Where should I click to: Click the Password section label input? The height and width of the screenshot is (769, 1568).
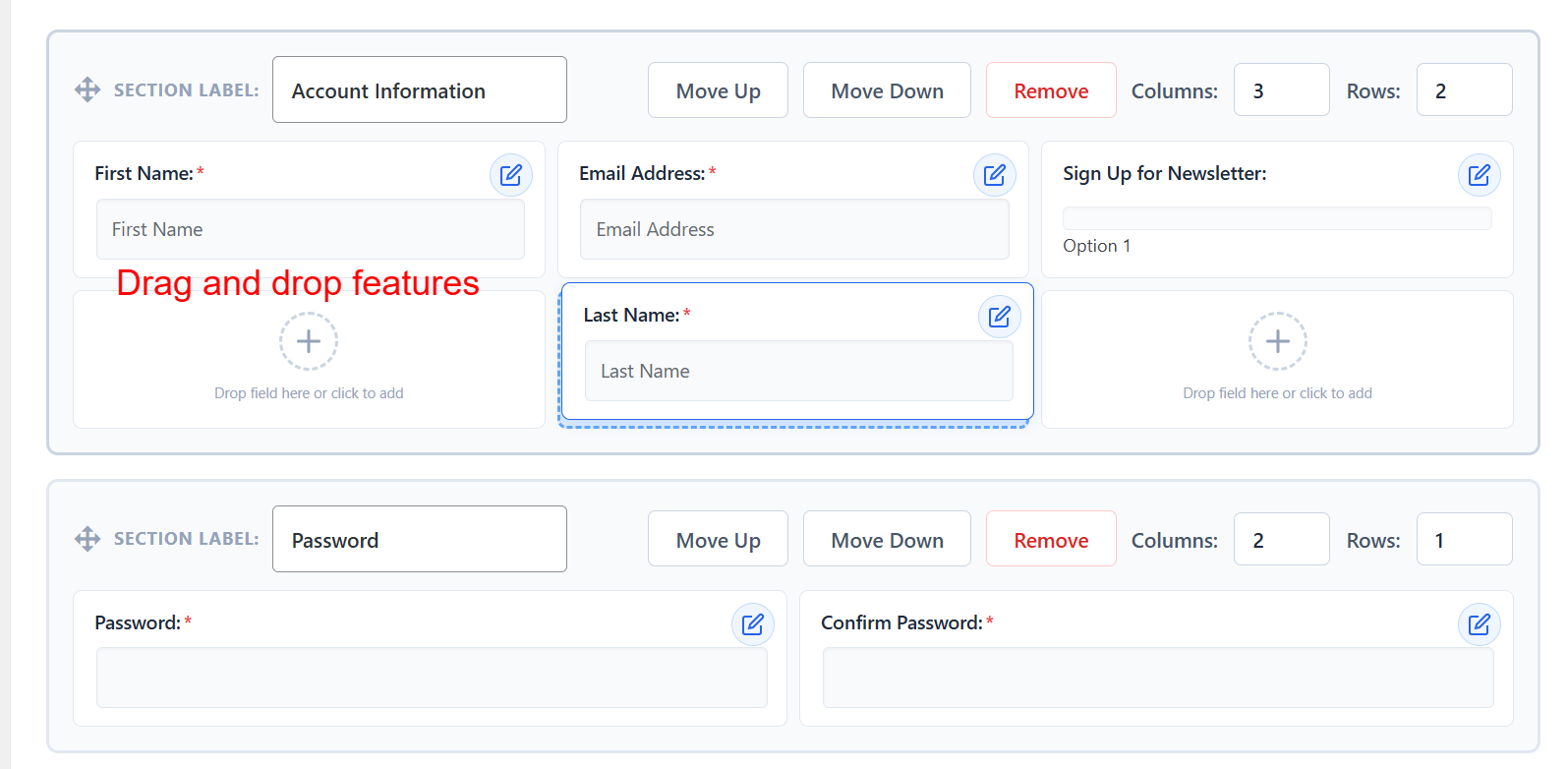tap(420, 539)
